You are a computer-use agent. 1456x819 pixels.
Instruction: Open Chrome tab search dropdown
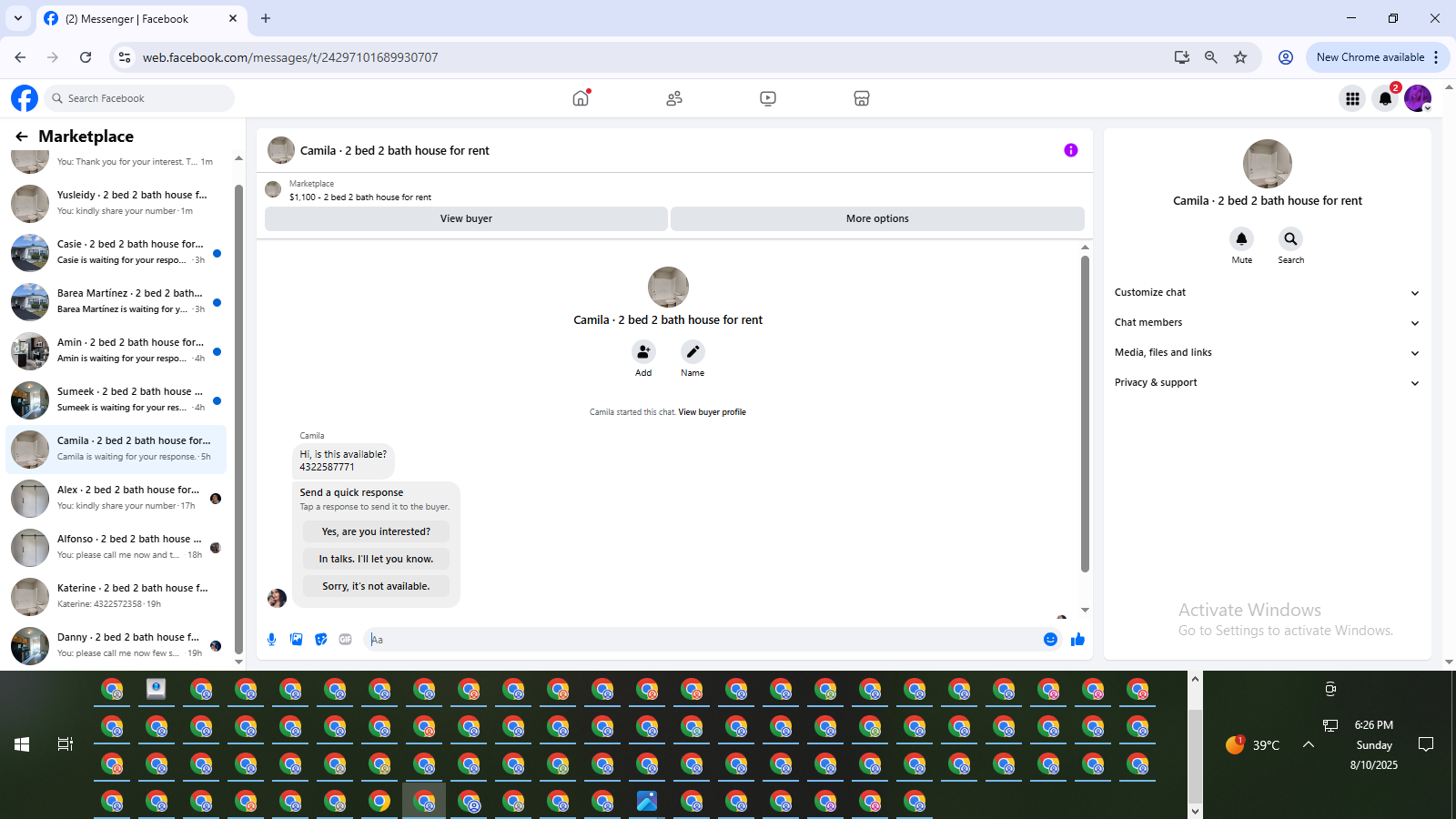[x=17, y=18]
